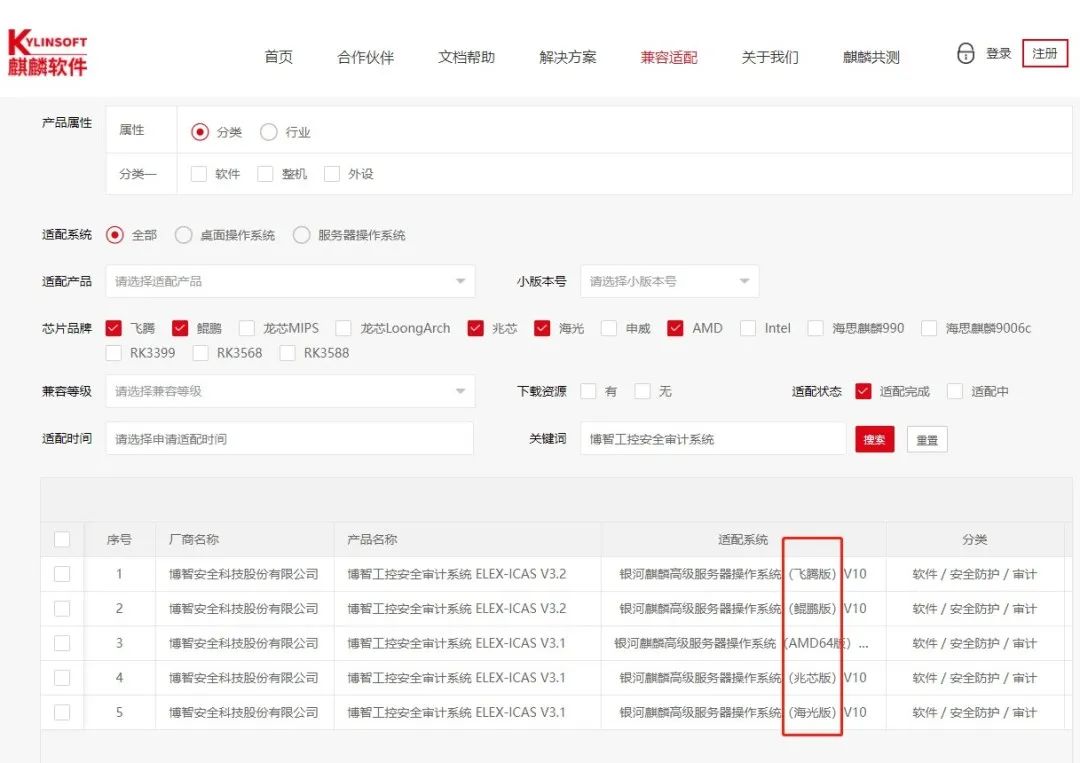
Task: Select the 分类 attribute radio button
Action: (200, 132)
